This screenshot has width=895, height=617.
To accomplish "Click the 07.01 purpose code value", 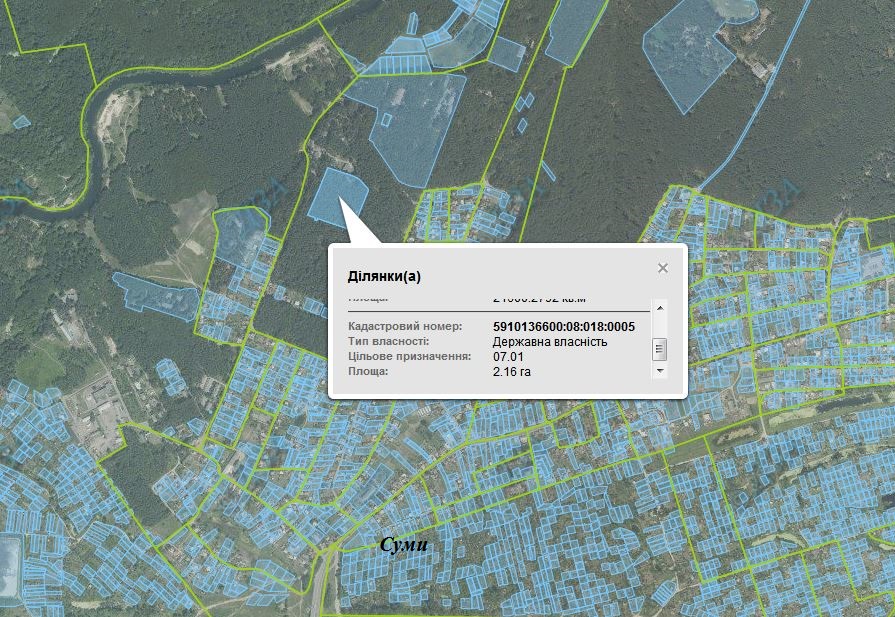I will click(509, 356).
